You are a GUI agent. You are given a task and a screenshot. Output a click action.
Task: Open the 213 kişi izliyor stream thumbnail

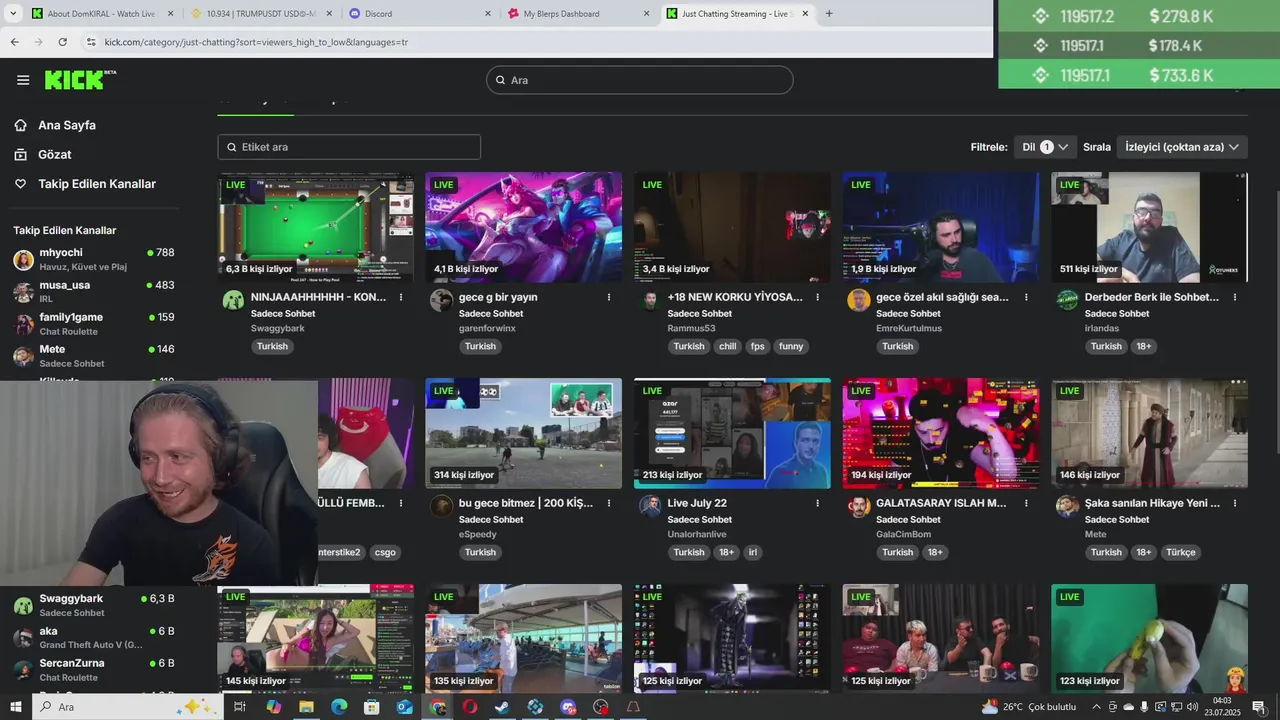pos(732,433)
